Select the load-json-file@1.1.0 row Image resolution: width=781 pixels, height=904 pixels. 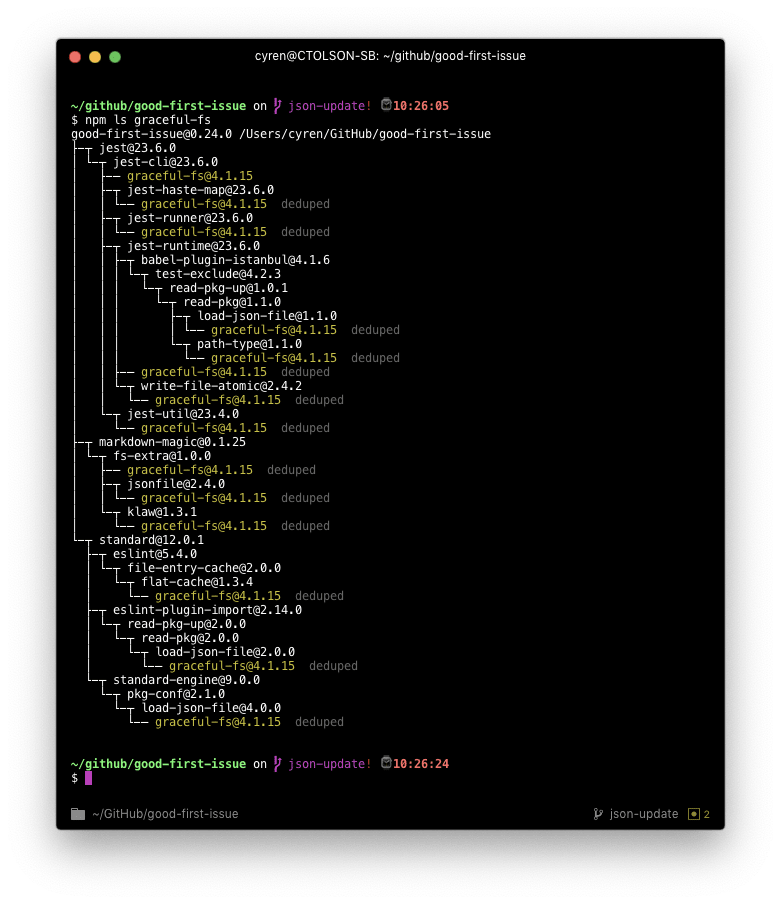tap(267, 316)
